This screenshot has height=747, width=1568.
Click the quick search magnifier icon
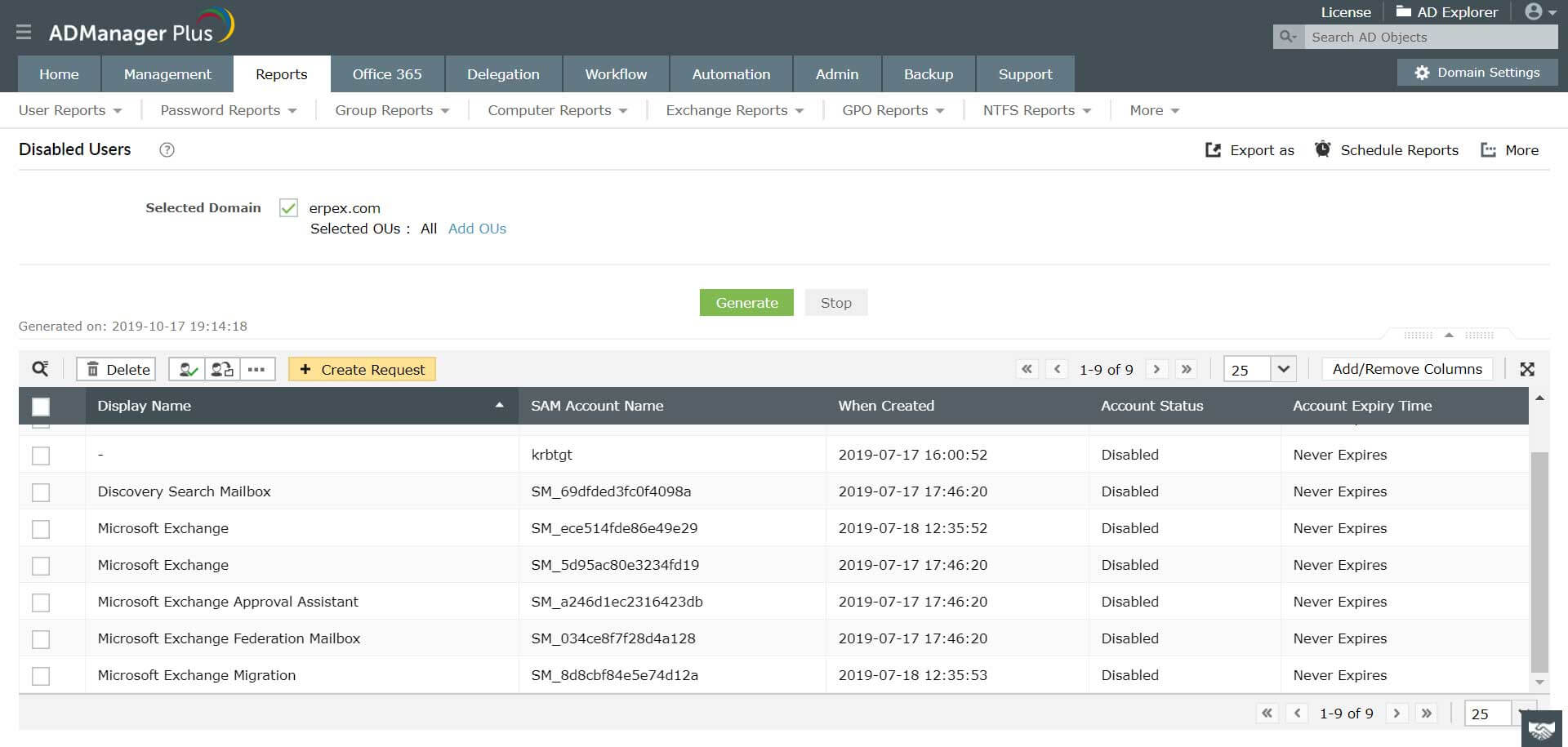pyautogui.click(x=38, y=368)
